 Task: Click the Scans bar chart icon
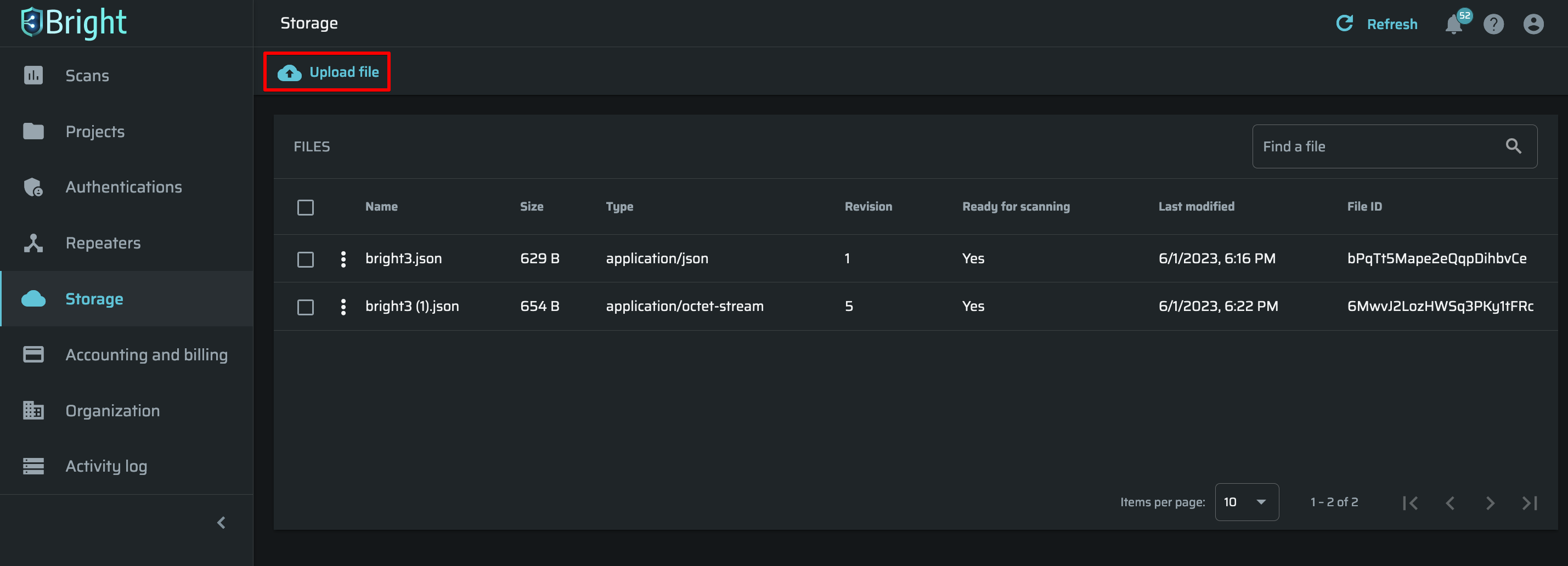[33, 75]
